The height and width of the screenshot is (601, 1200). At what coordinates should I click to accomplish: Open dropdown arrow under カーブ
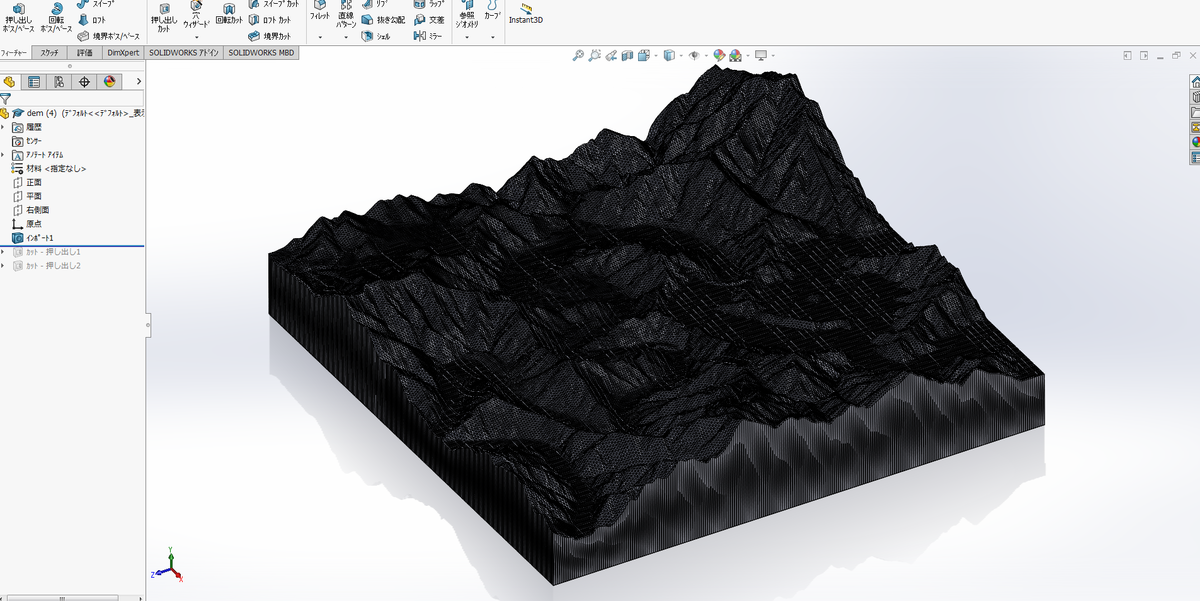coord(492,37)
